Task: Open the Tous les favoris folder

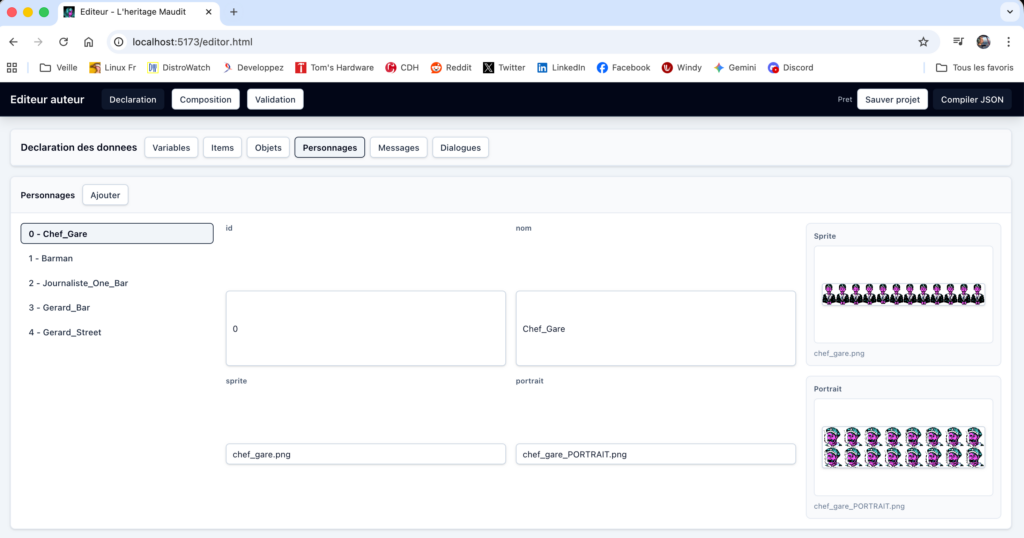Action: [x=974, y=67]
